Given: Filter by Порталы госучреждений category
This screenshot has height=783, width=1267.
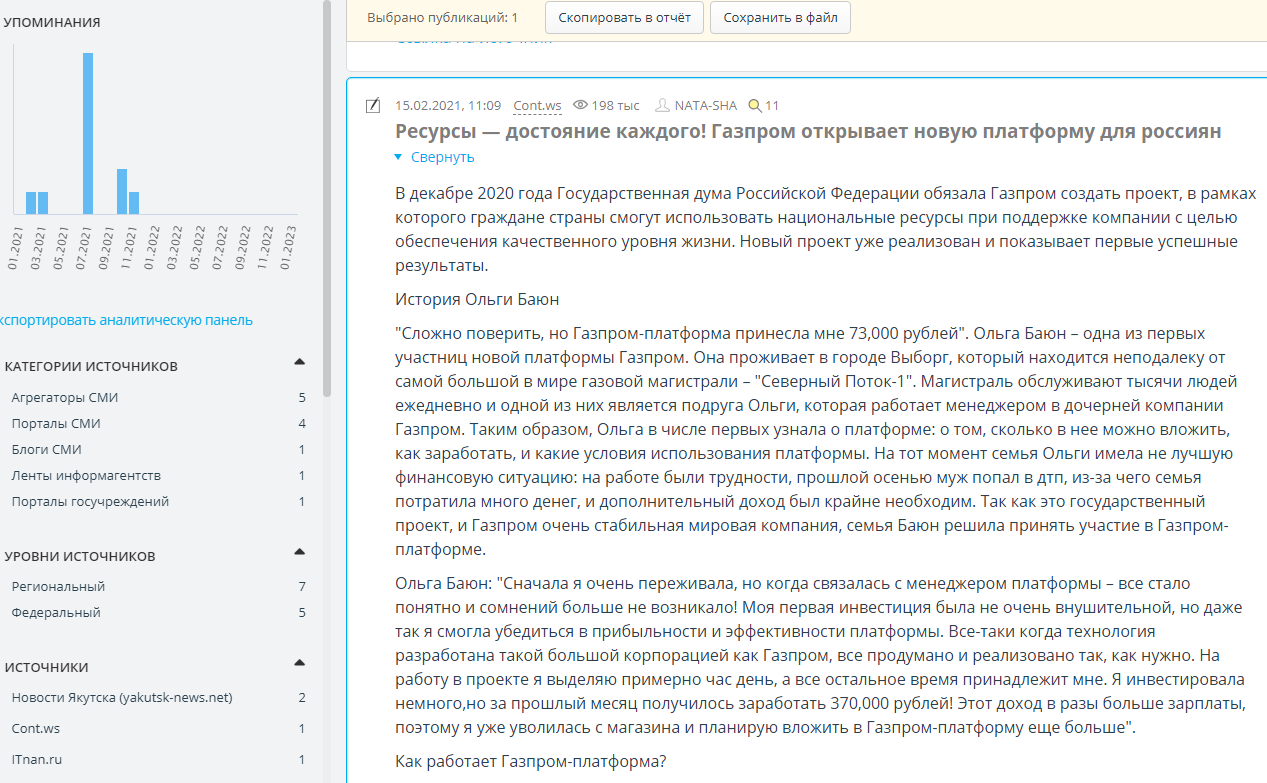Looking at the screenshot, I should tap(90, 501).
